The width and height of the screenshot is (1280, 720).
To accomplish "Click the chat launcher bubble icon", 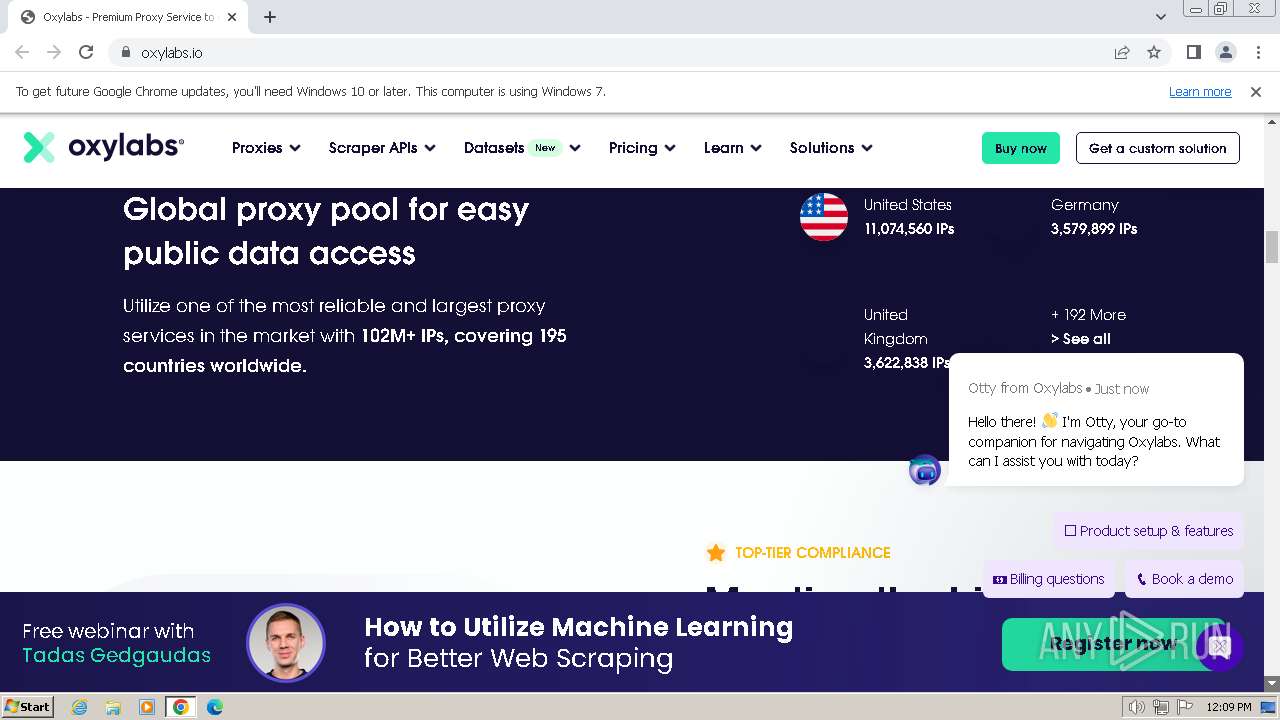I will 1219,647.
